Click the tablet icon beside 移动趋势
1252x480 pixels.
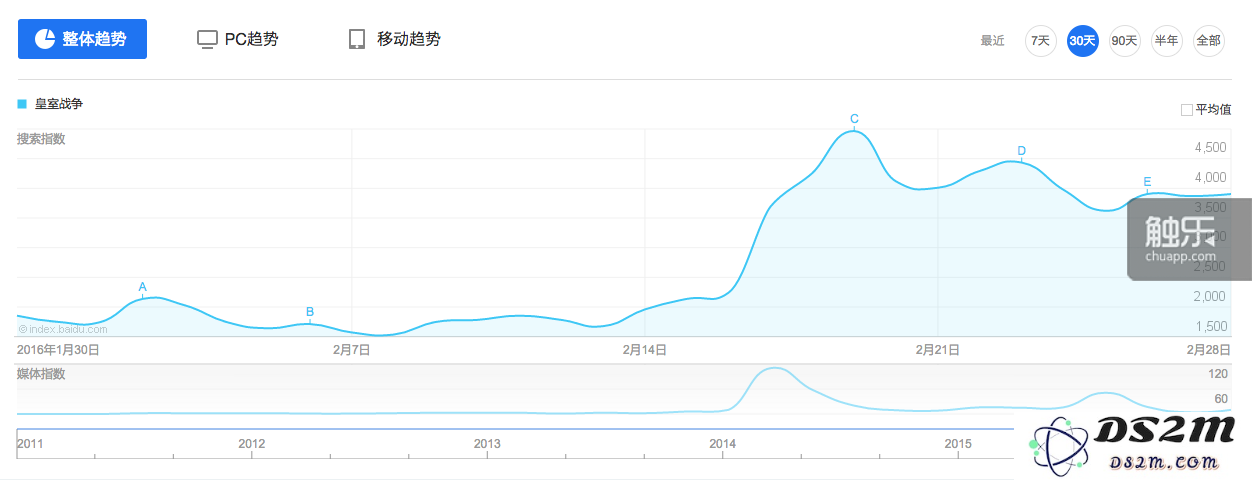[357, 39]
